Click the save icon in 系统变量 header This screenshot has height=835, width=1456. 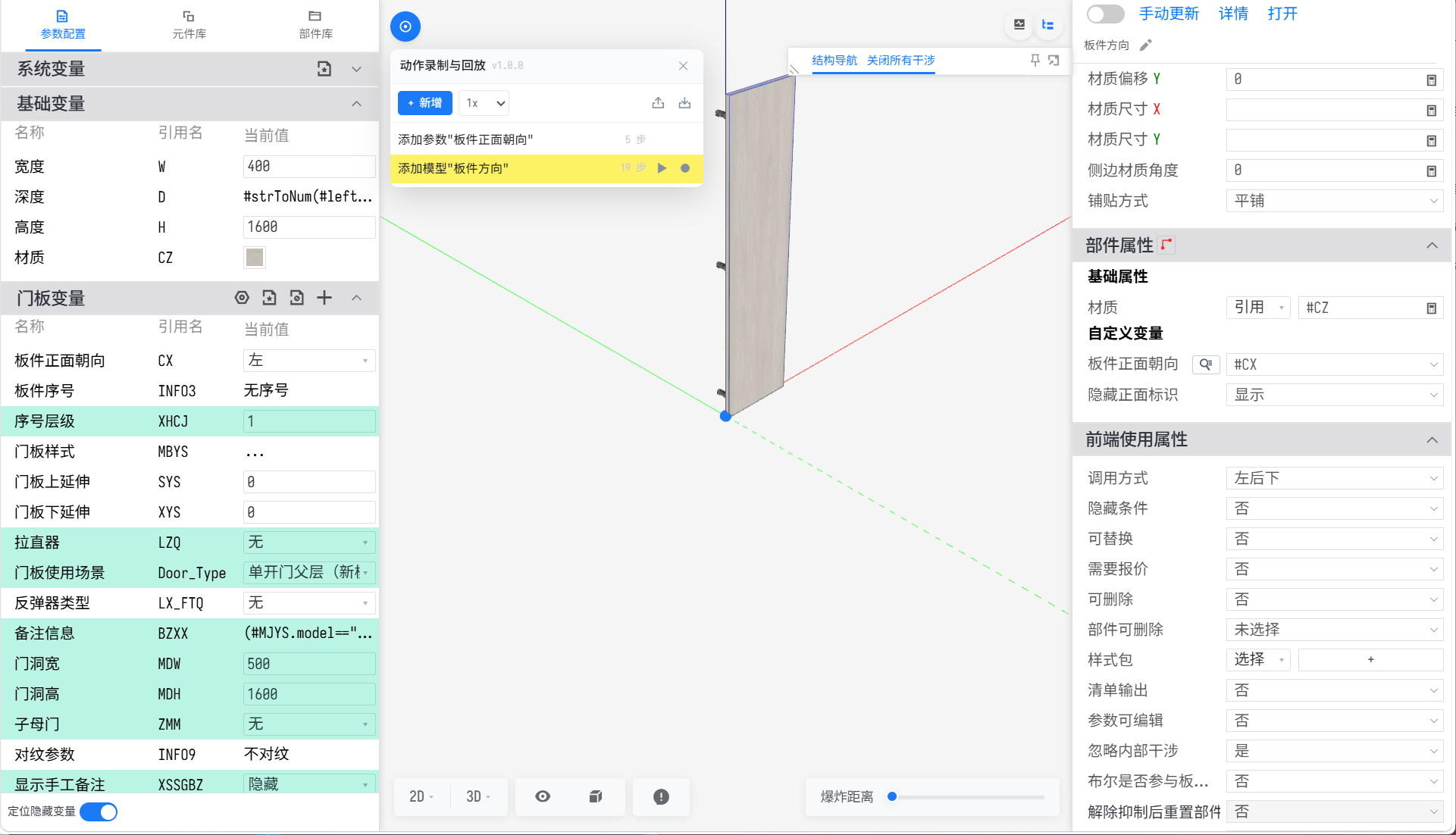[x=324, y=69]
